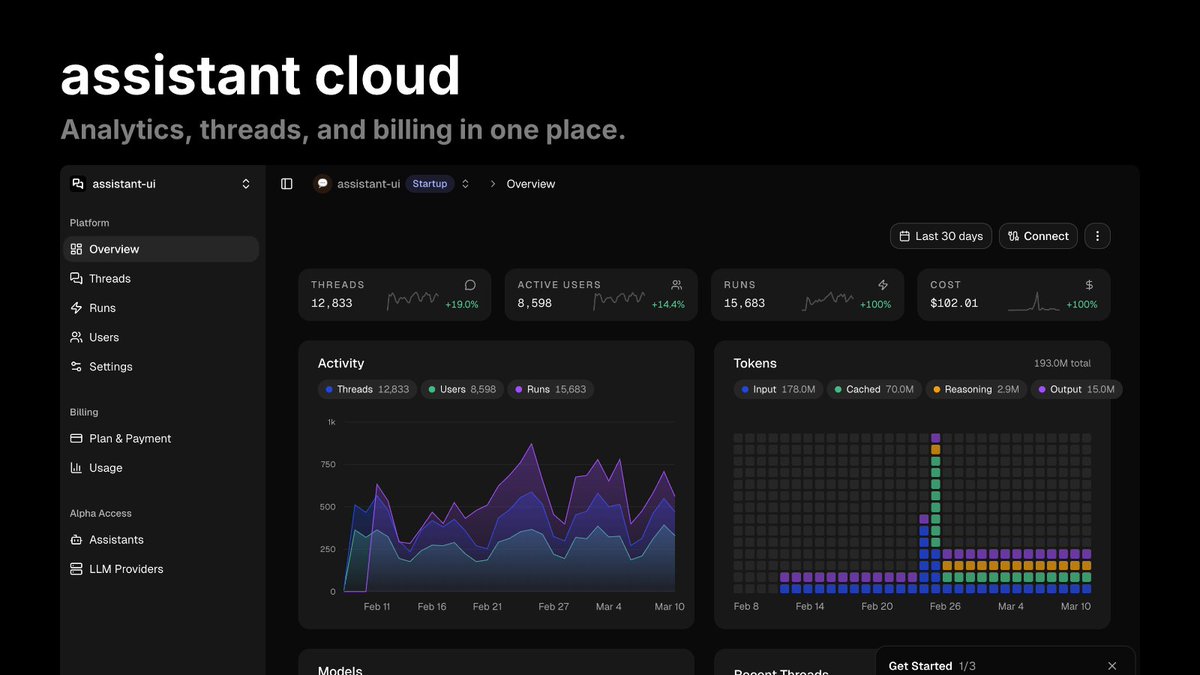Click the LLM Providers server icon
This screenshot has height=675, width=1200.
[x=77, y=569]
